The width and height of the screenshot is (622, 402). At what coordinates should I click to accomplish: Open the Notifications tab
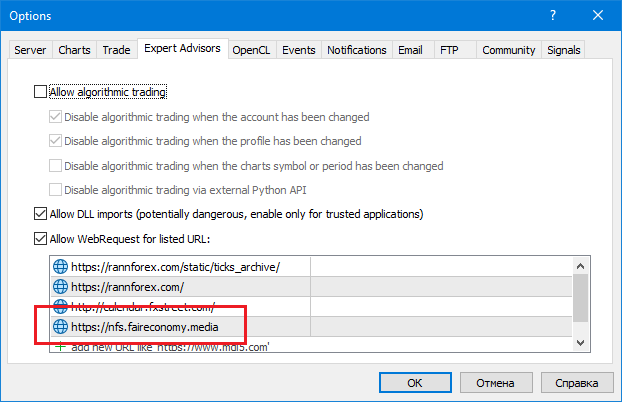pos(357,50)
